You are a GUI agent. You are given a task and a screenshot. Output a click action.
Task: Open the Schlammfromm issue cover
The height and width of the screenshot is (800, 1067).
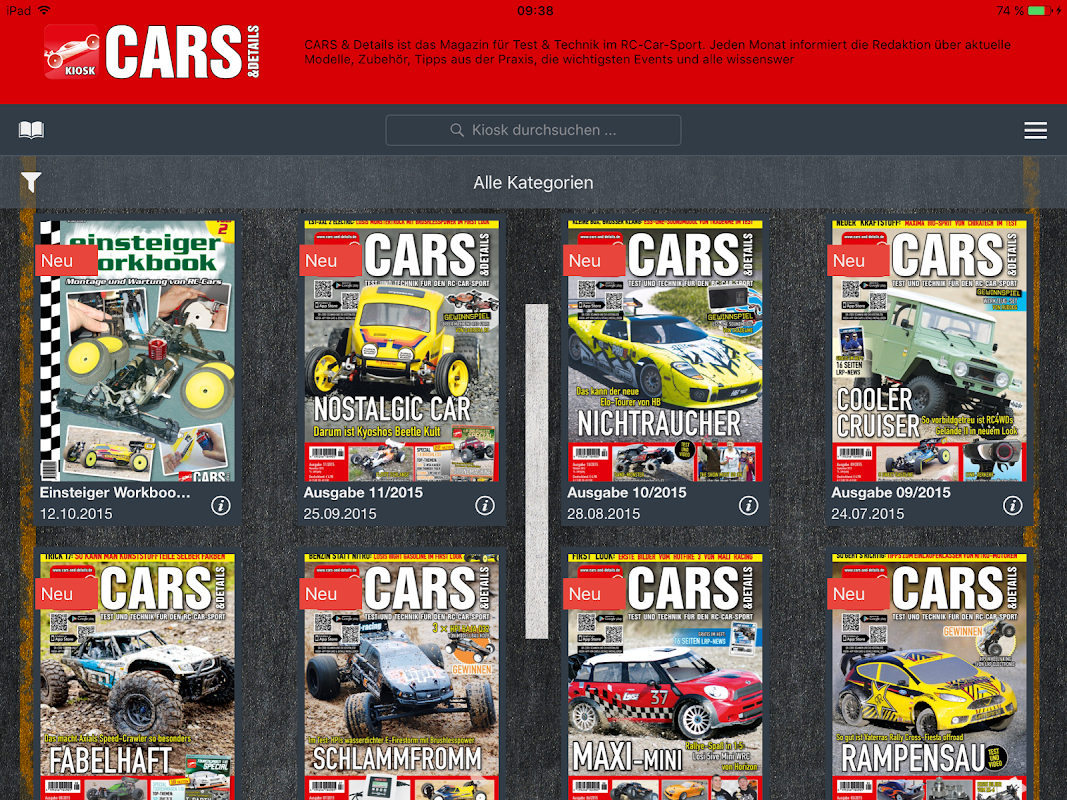point(401,677)
